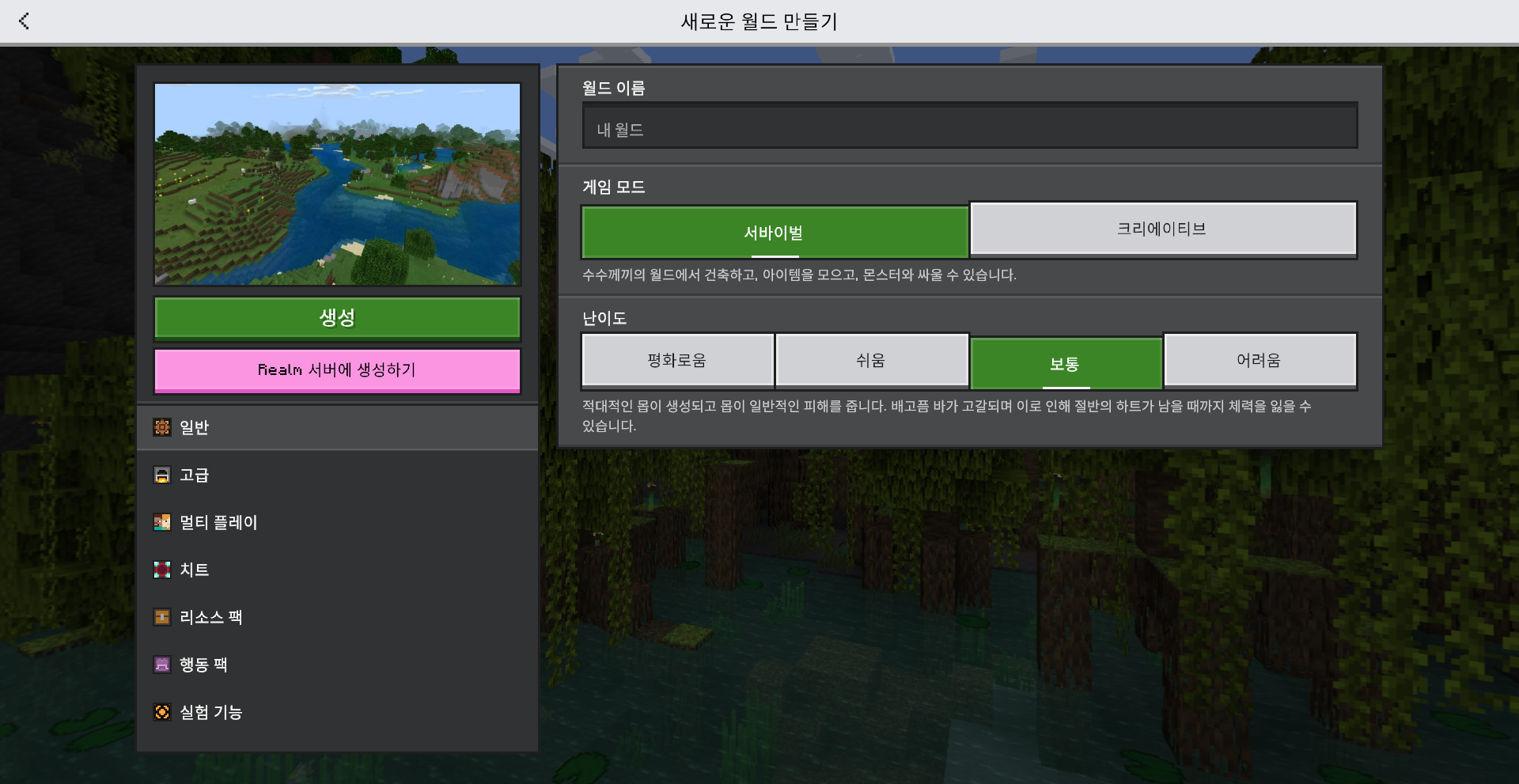Viewport: 1519px width, 784px height.
Task: Open the 행동 팩 tab
Action: pos(338,665)
